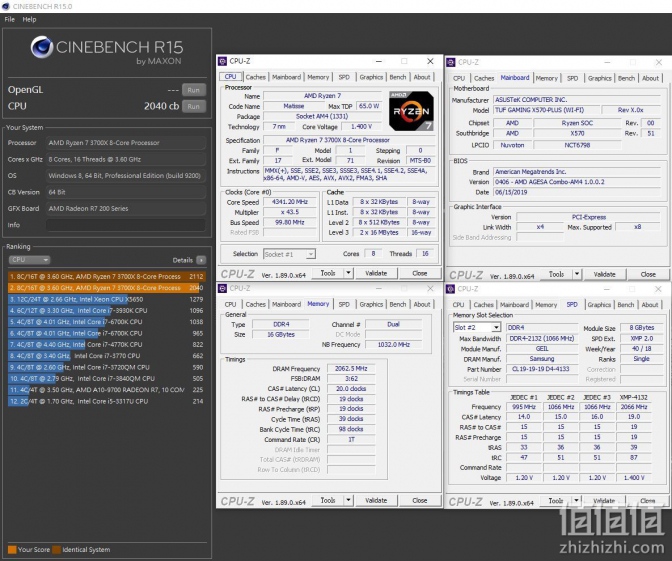
Task: Click Validate in CPU window
Action: tap(376, 273)
